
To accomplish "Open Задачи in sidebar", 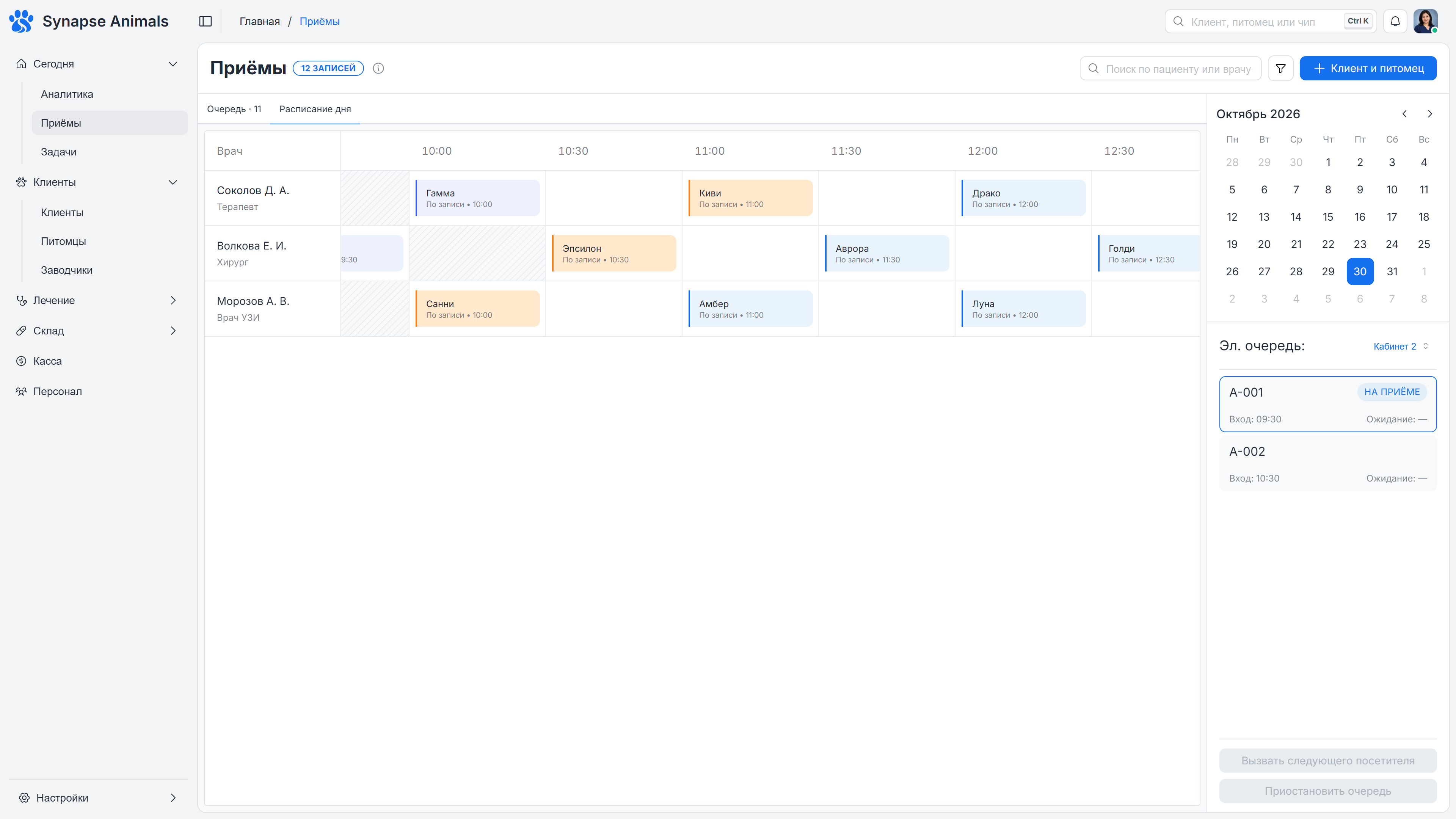I will coord(110,152).
